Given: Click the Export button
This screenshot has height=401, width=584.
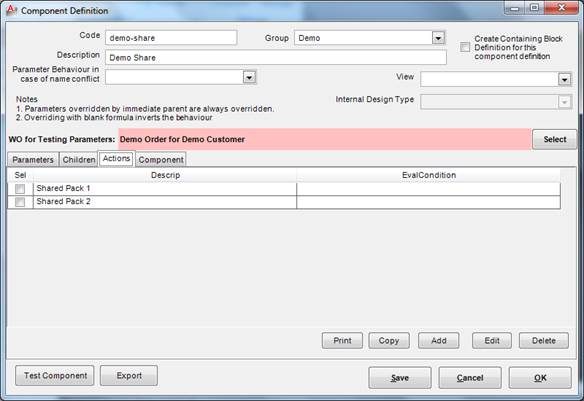Looking at the screenshot, I should tap(129, 375).
